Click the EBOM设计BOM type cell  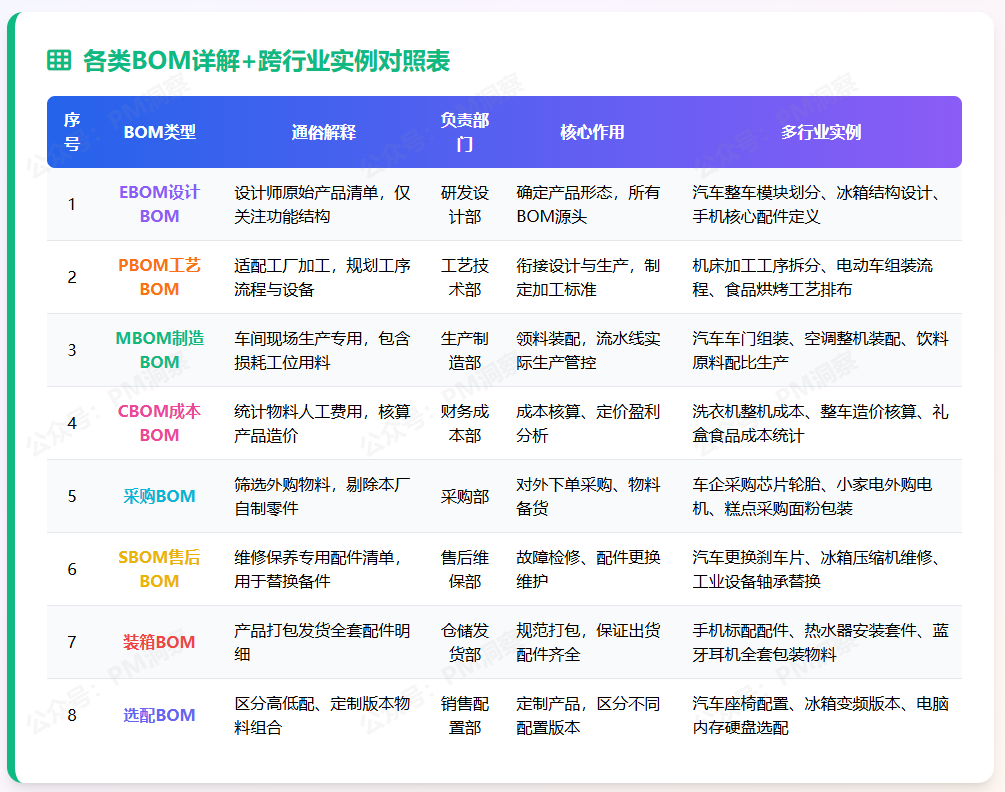coord(160,204)
